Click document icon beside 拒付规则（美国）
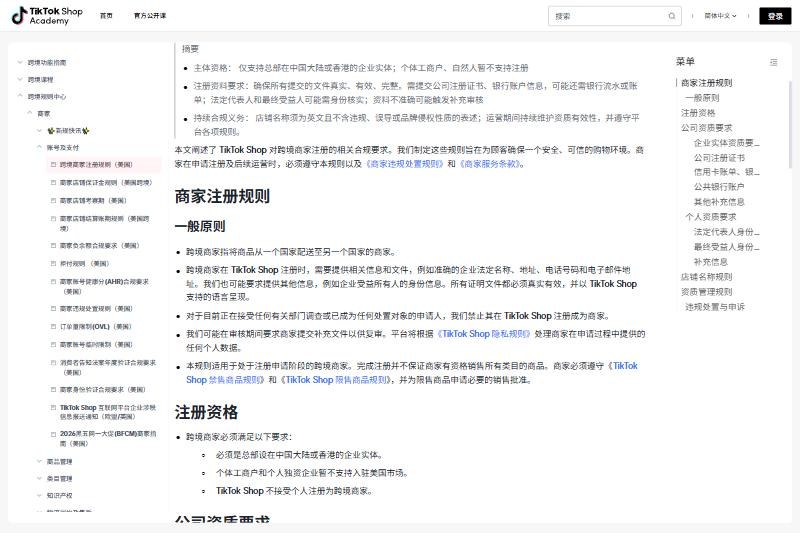 (x=54, y=264)
